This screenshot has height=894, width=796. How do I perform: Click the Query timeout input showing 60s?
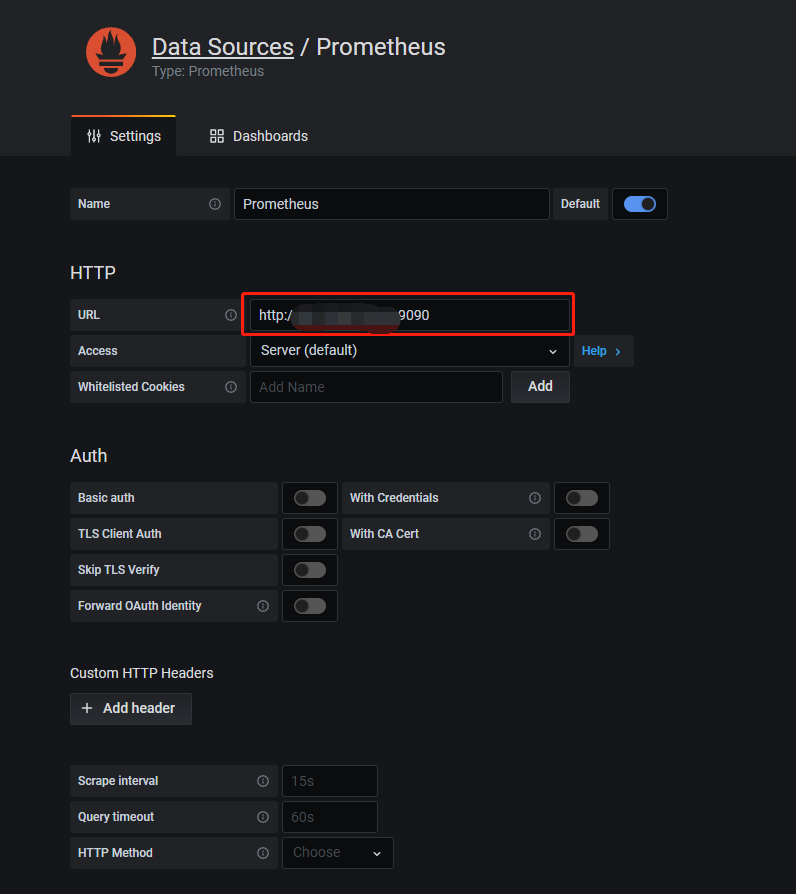(x=330, y=816)
